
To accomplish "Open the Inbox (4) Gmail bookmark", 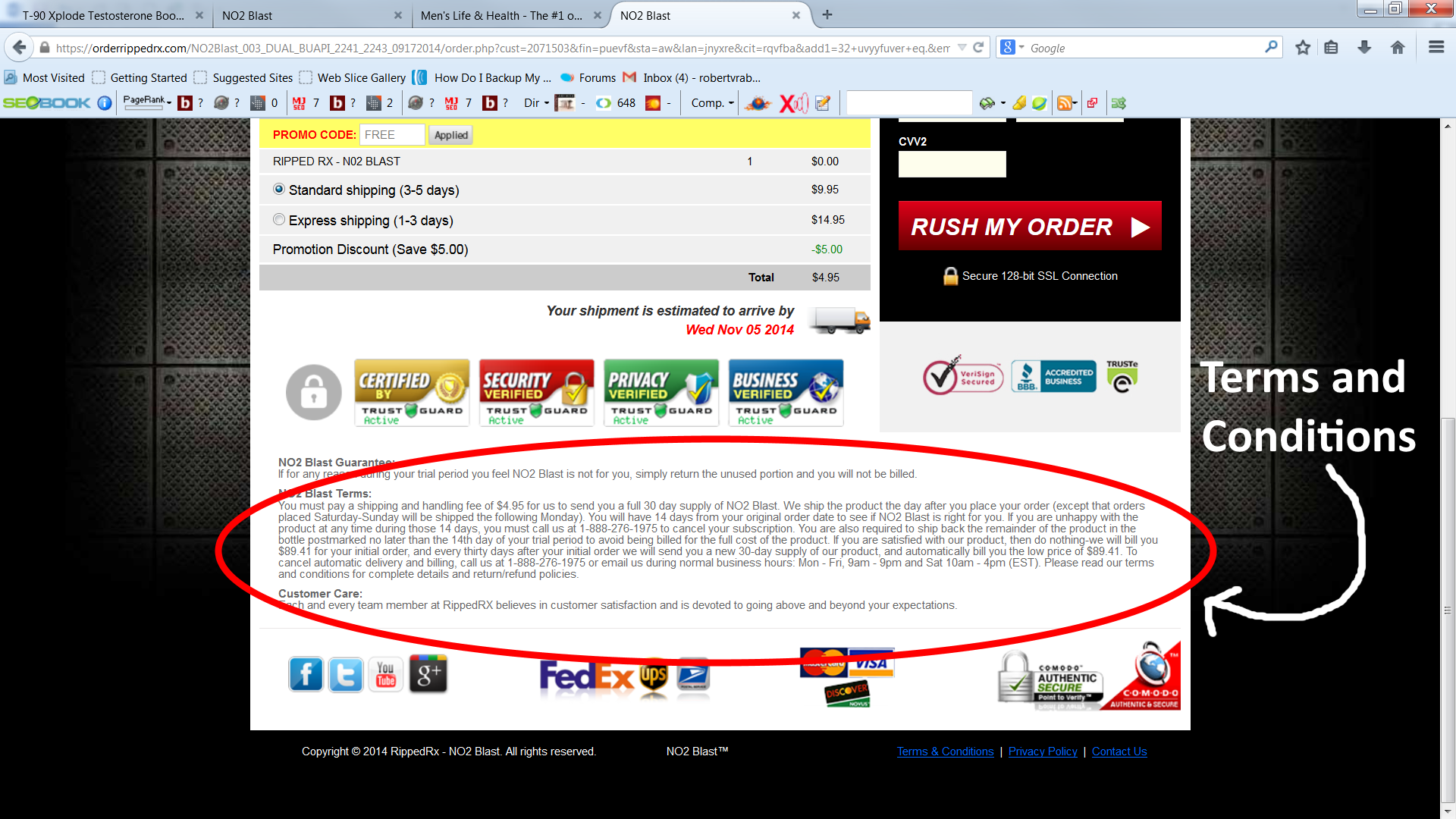I will click(x=691, y=77).
